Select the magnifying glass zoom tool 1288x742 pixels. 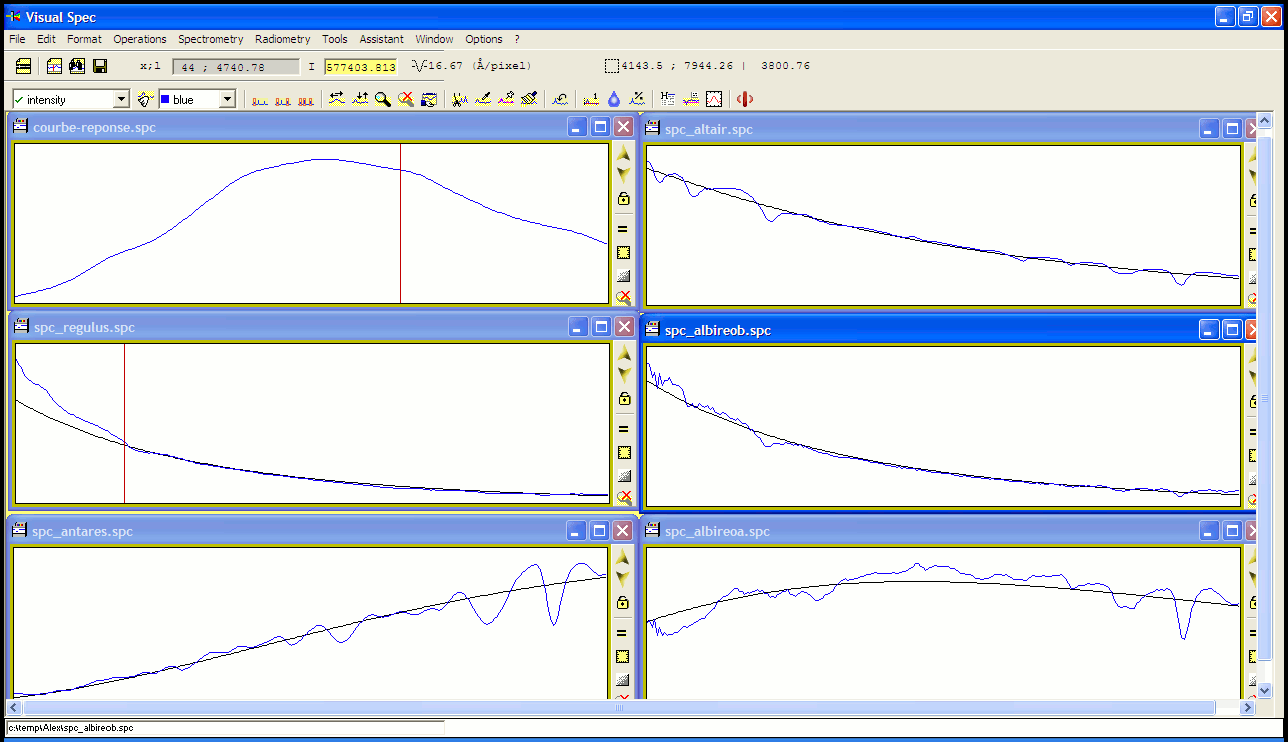[383, 99]
